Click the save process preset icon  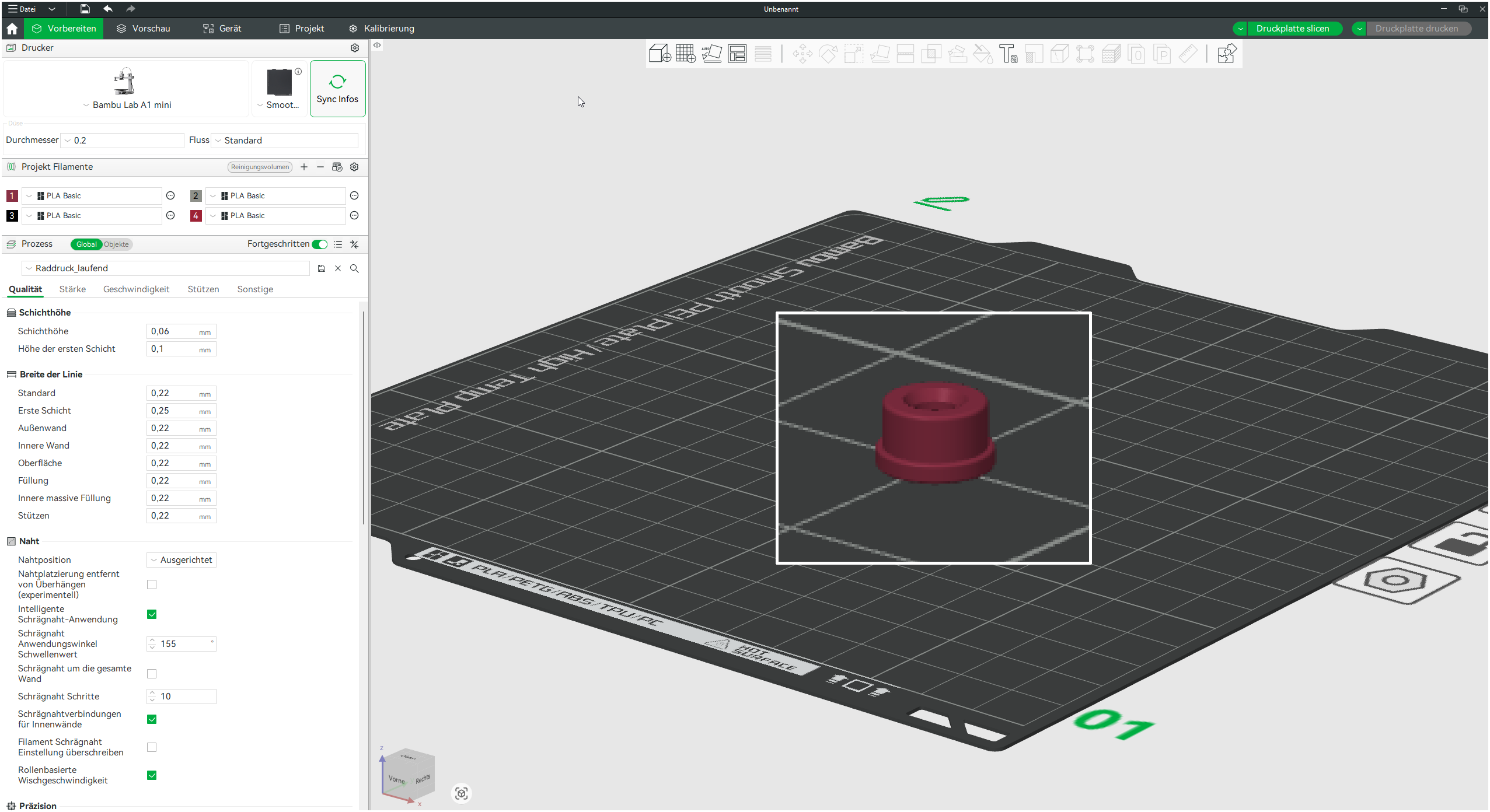pyautogui.click(x=321, y=268)
